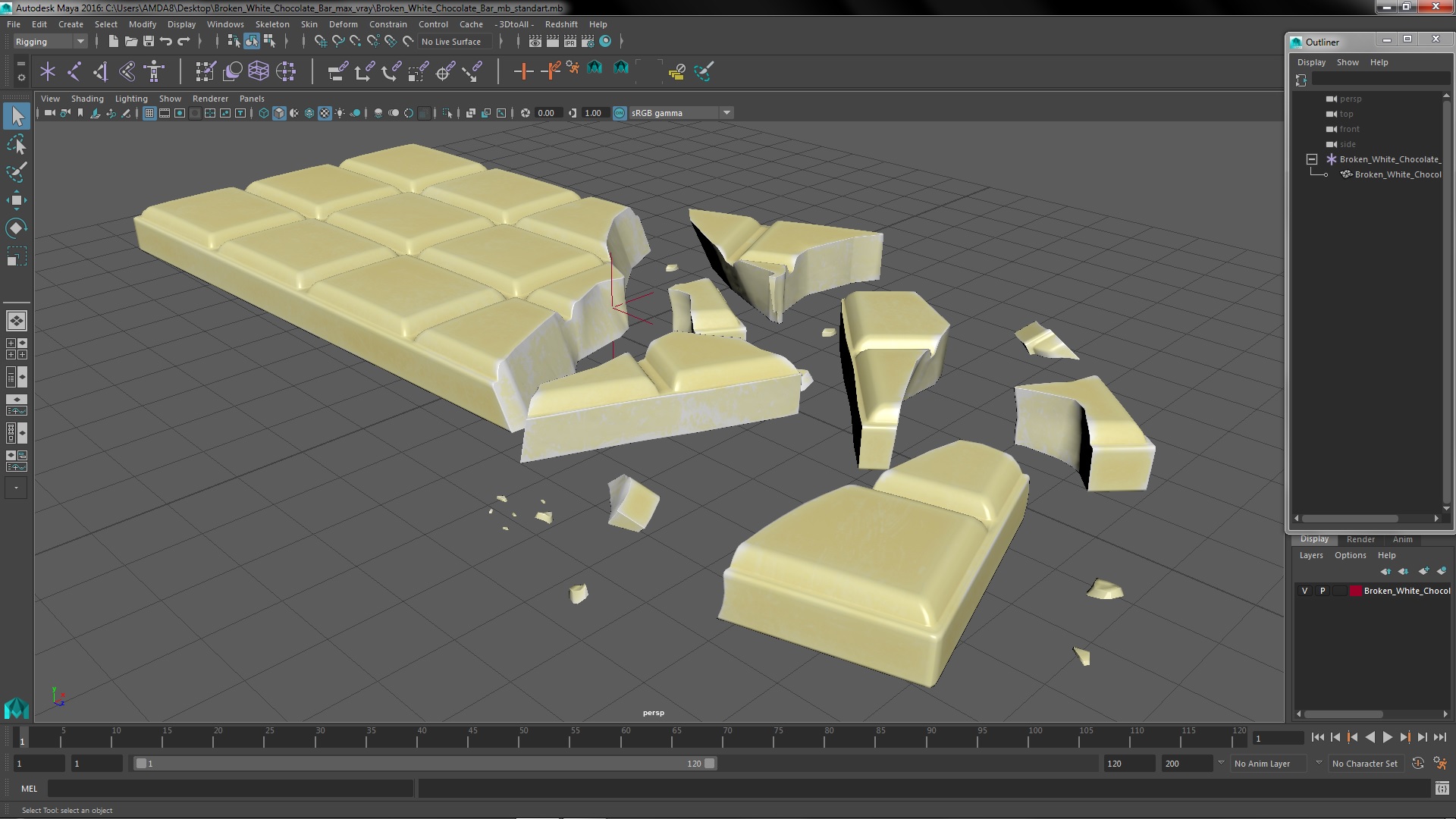1456x819 pixels.
Task: Select the Broken_White_Chocol mesh child in Outliner
Action: [1398, 174]
